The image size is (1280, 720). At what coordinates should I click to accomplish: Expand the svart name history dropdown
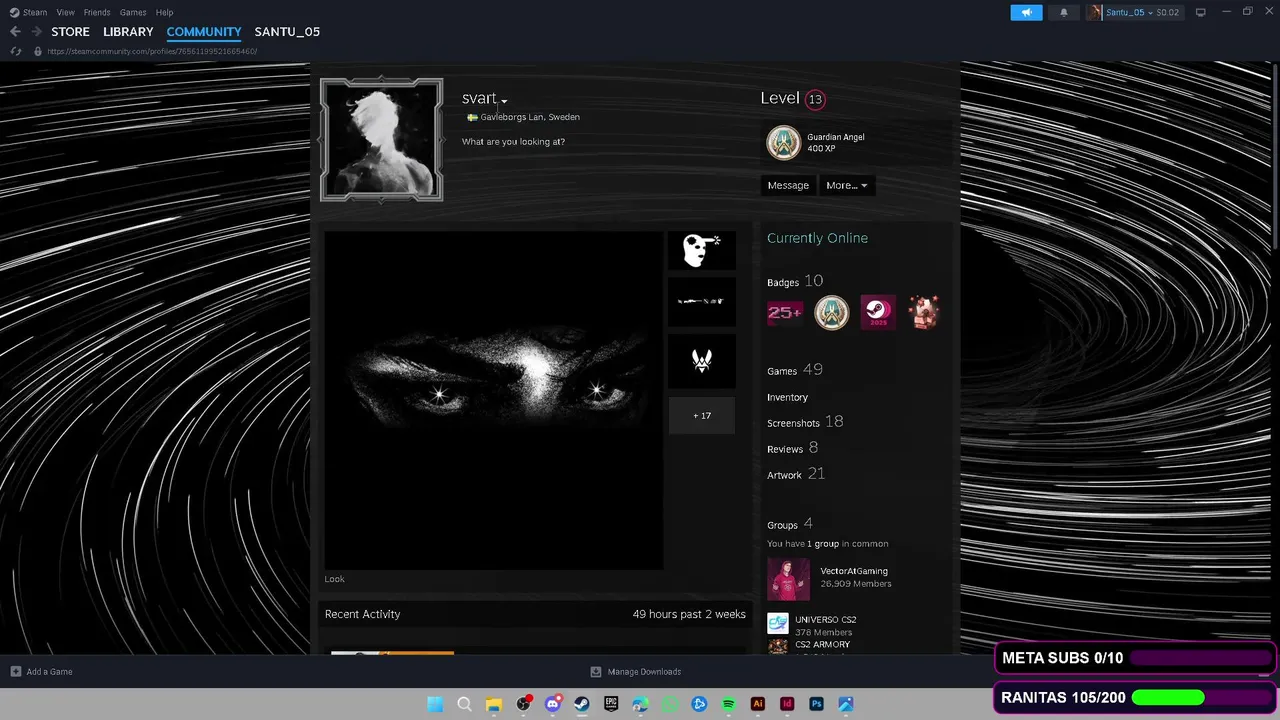[x=504, y=101]
